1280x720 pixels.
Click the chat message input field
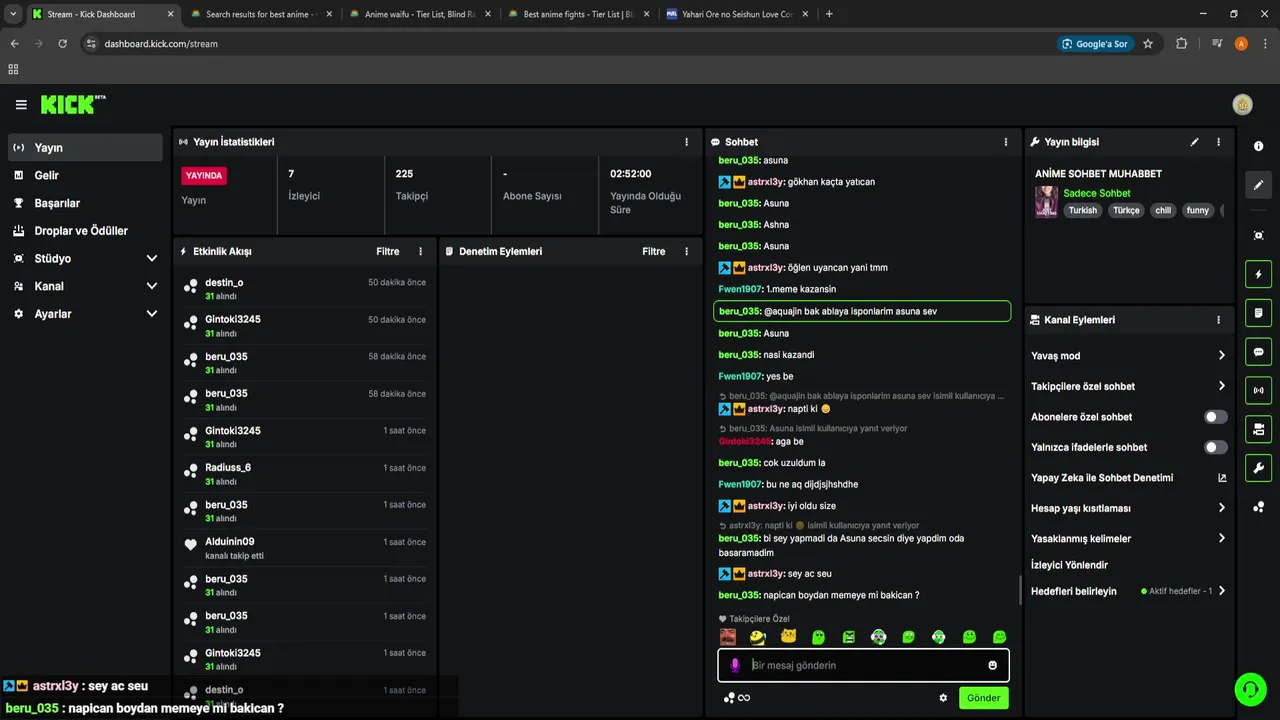(863, 665)
